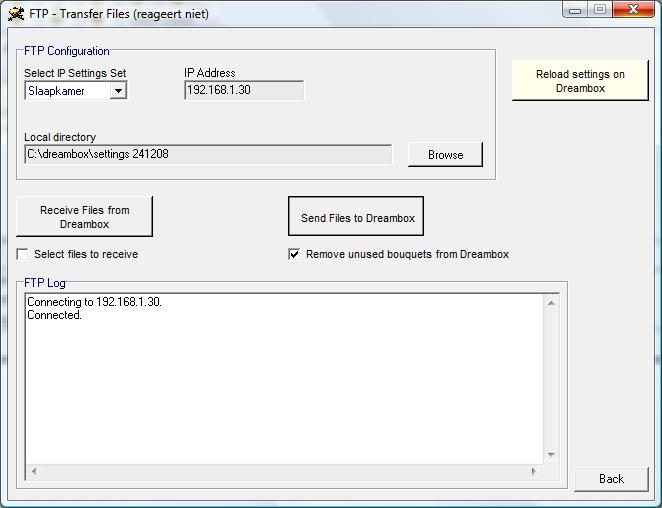This screenshot has height=508, width=662.
Task: Click the FTP Log scroll up arrow
Action: pos(551,303)
